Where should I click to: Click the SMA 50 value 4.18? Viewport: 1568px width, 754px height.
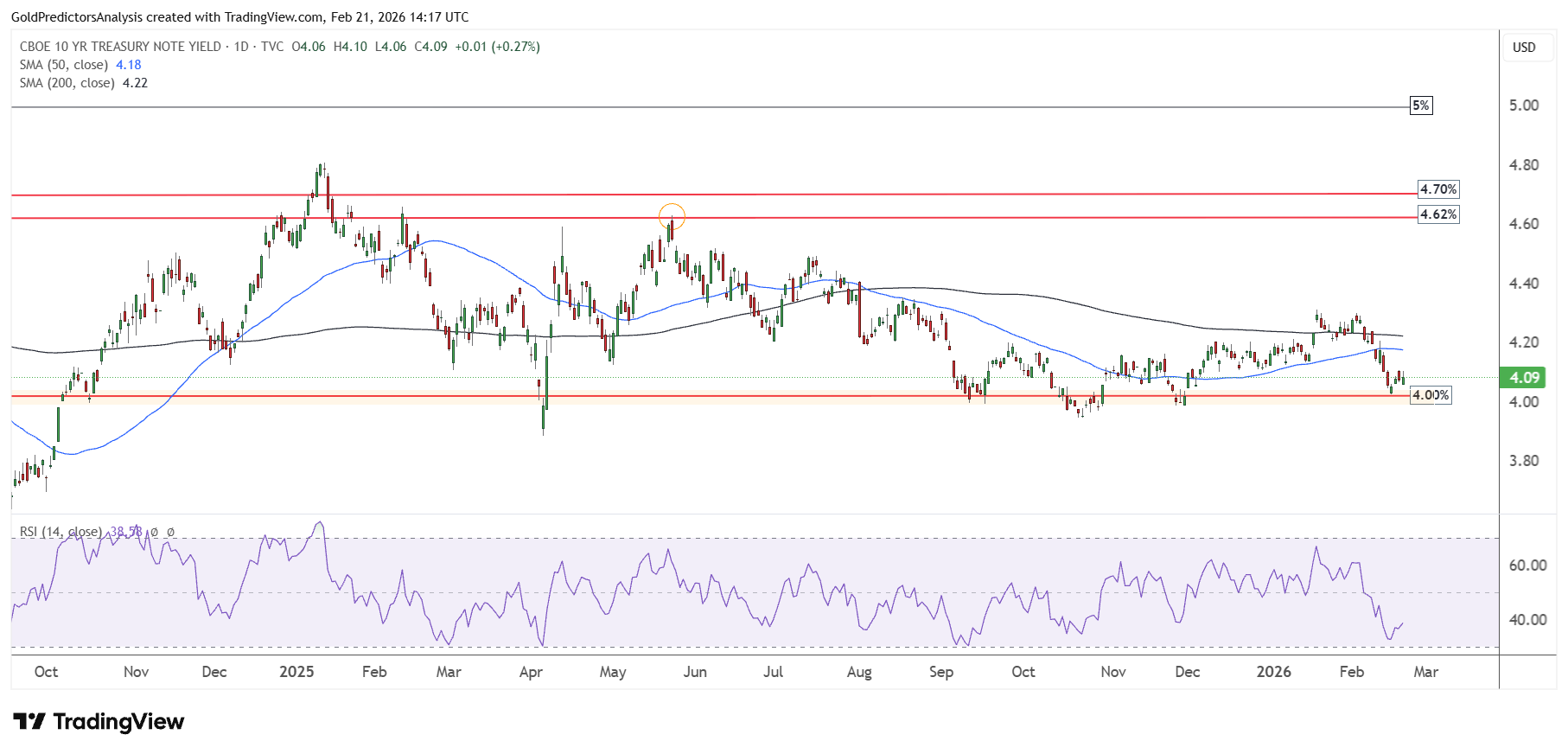coord(129,65)
